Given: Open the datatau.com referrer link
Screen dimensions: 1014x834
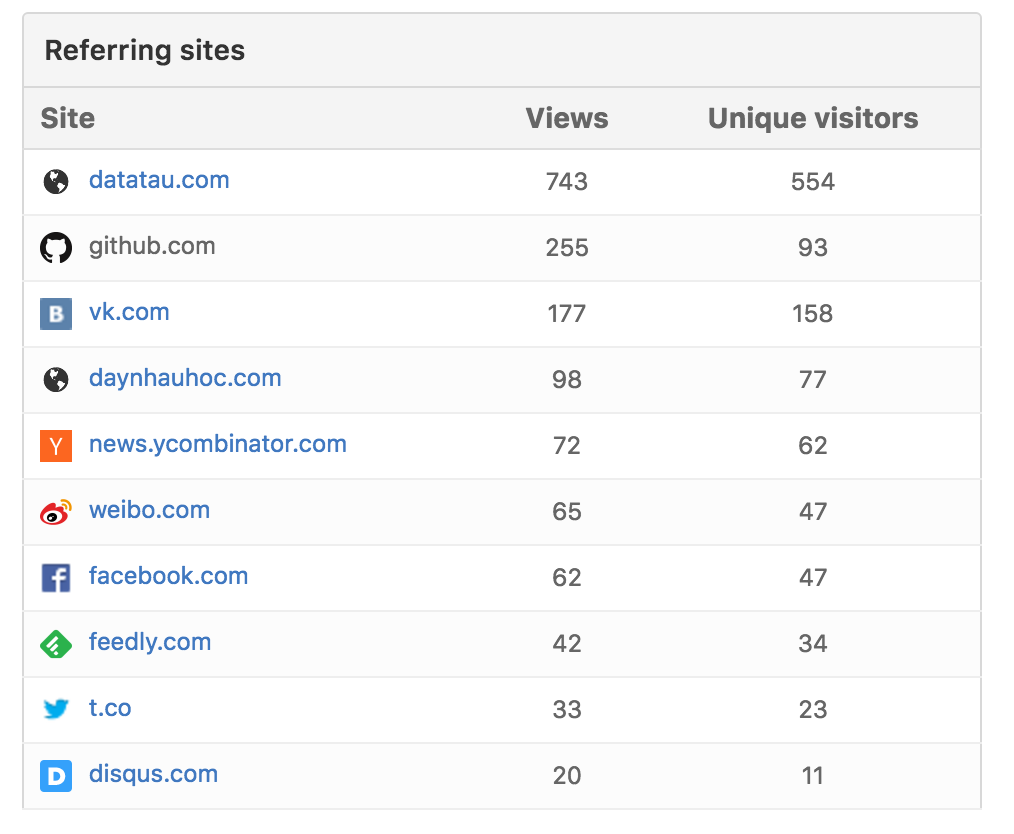Looking at the screenshot, I should 159,180.
